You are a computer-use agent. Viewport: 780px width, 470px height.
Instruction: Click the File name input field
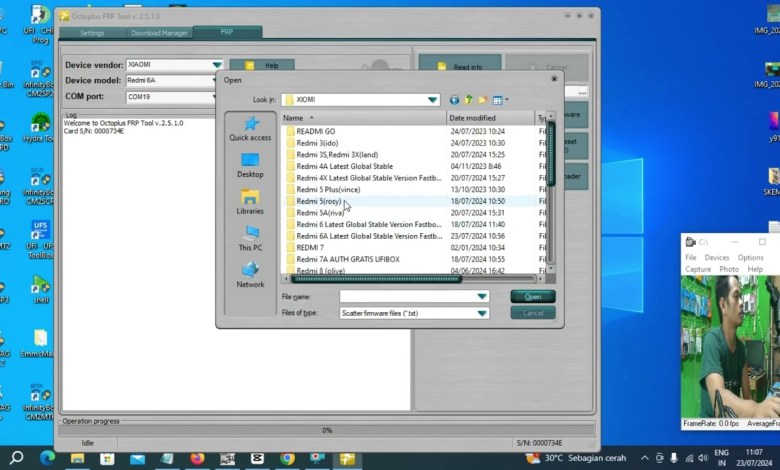(408, 296)
